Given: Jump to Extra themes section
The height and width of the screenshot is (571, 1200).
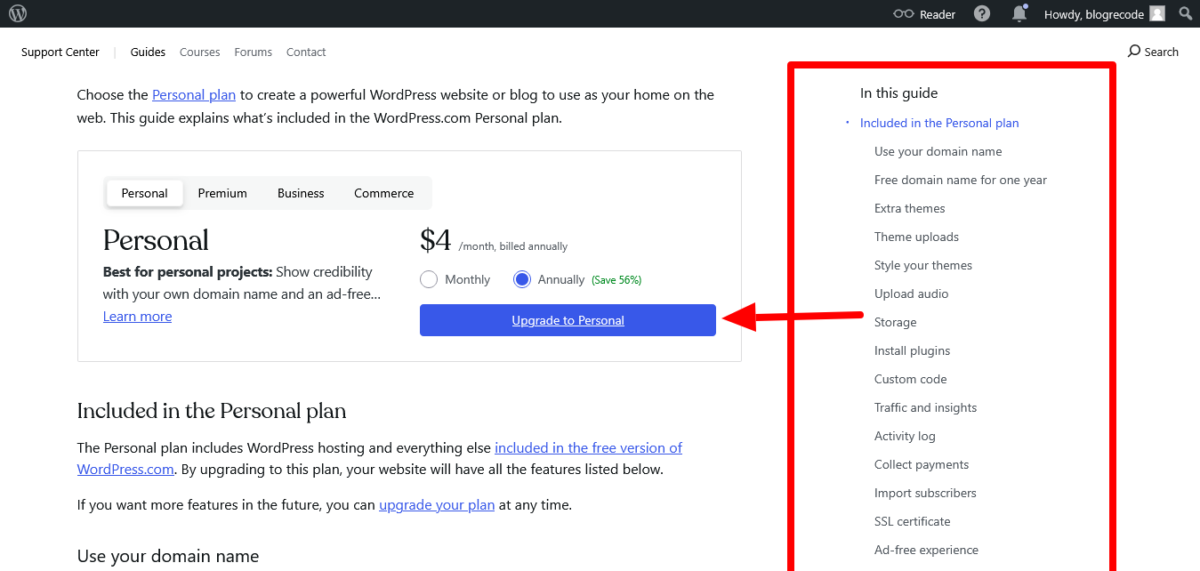Looking at the screenshot, I should 909,209.
